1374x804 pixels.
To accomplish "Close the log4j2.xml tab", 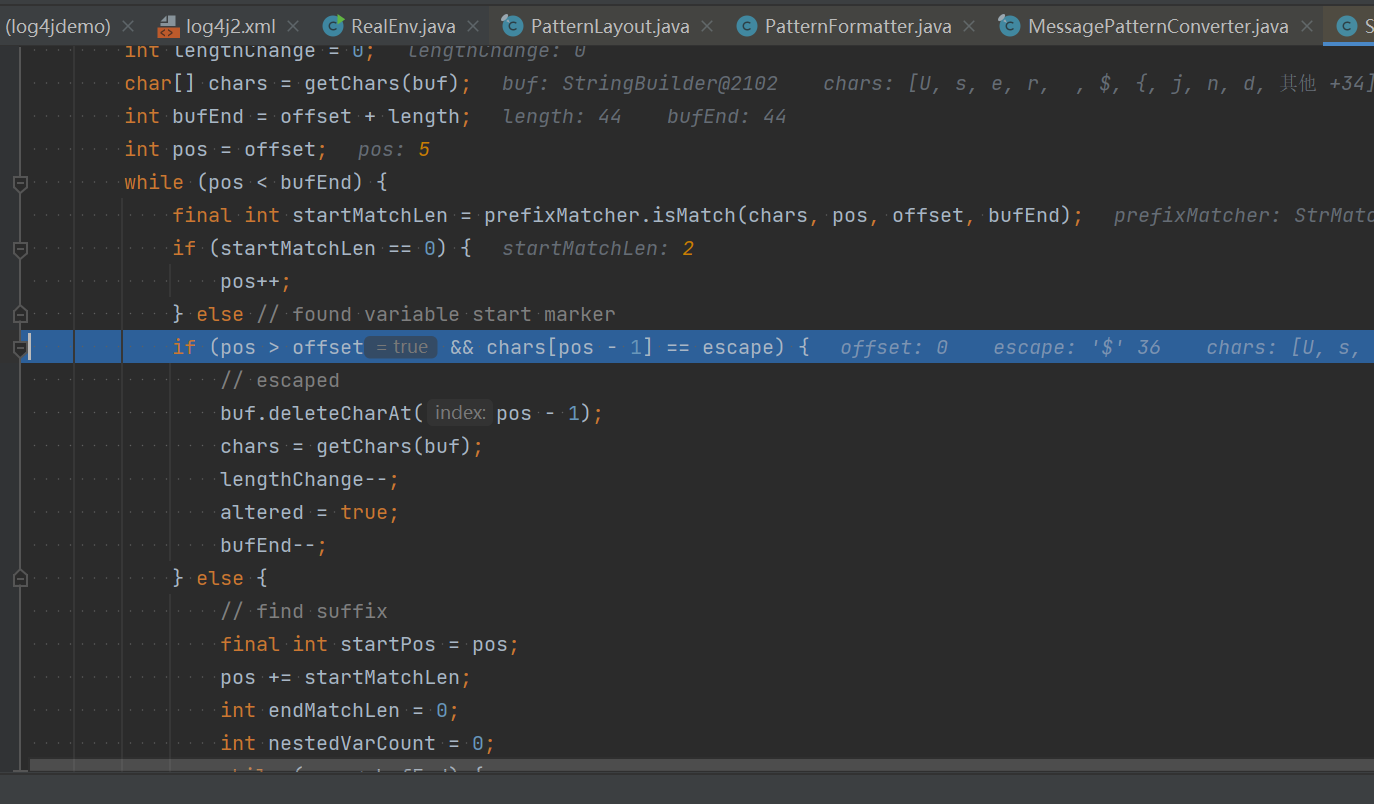I will click(x=293, y=27).
